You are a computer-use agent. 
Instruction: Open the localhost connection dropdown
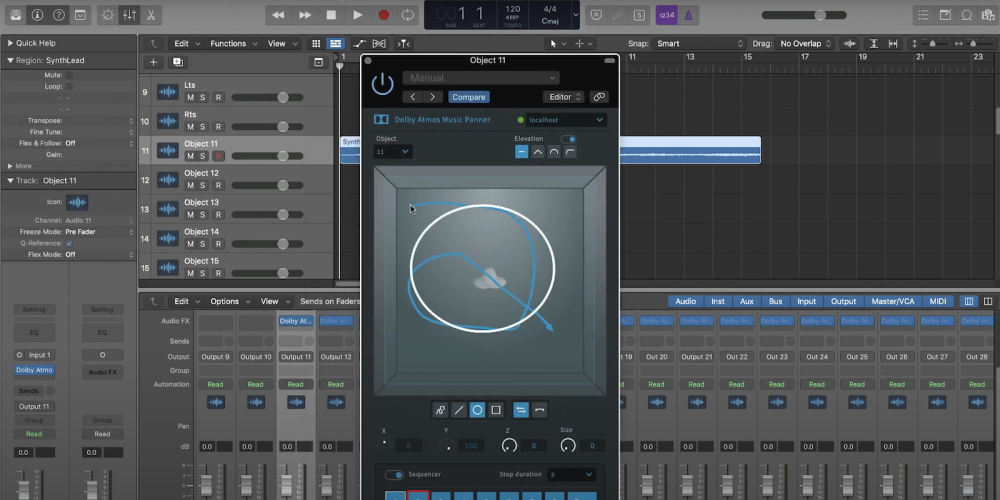[561, 120]
